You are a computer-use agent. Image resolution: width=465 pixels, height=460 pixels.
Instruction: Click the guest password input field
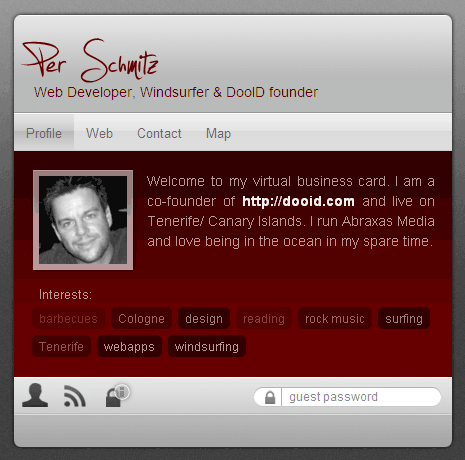[361, 397]
